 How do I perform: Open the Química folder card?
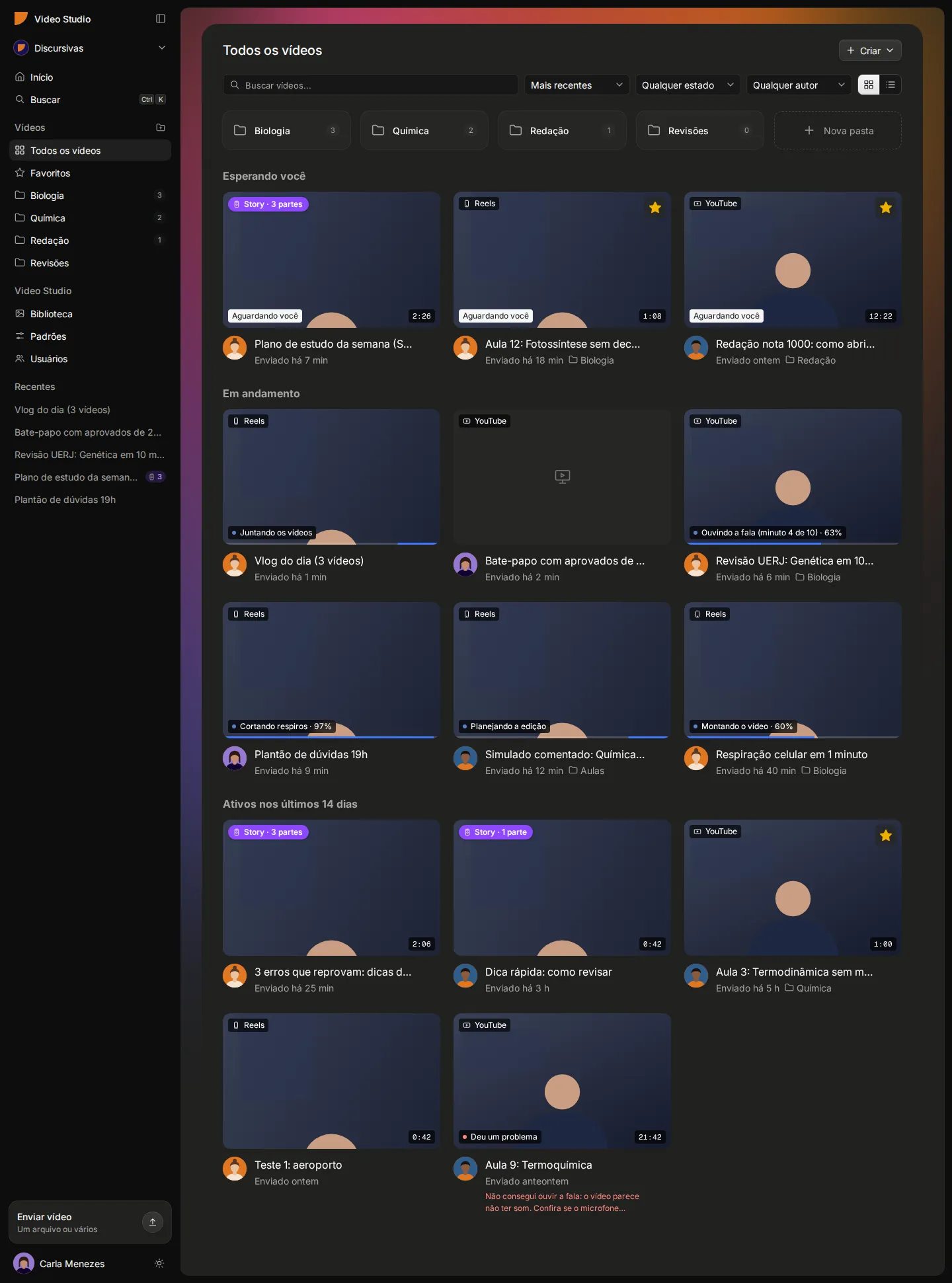tap(424, 130)
